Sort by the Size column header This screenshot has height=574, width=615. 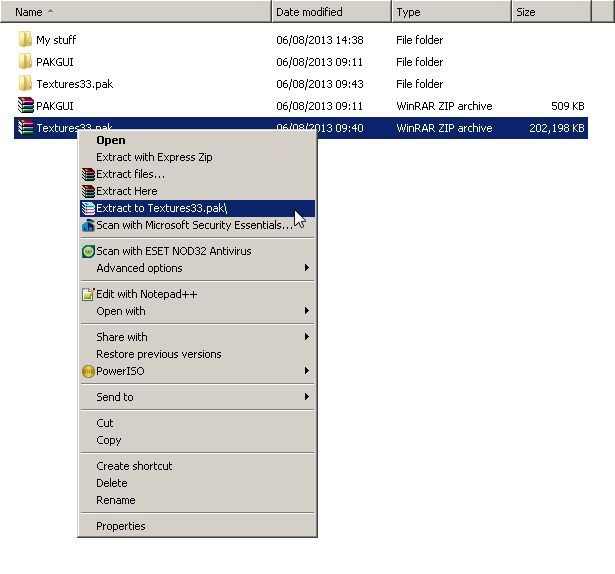pyautogui.click(x=551, y=12)
